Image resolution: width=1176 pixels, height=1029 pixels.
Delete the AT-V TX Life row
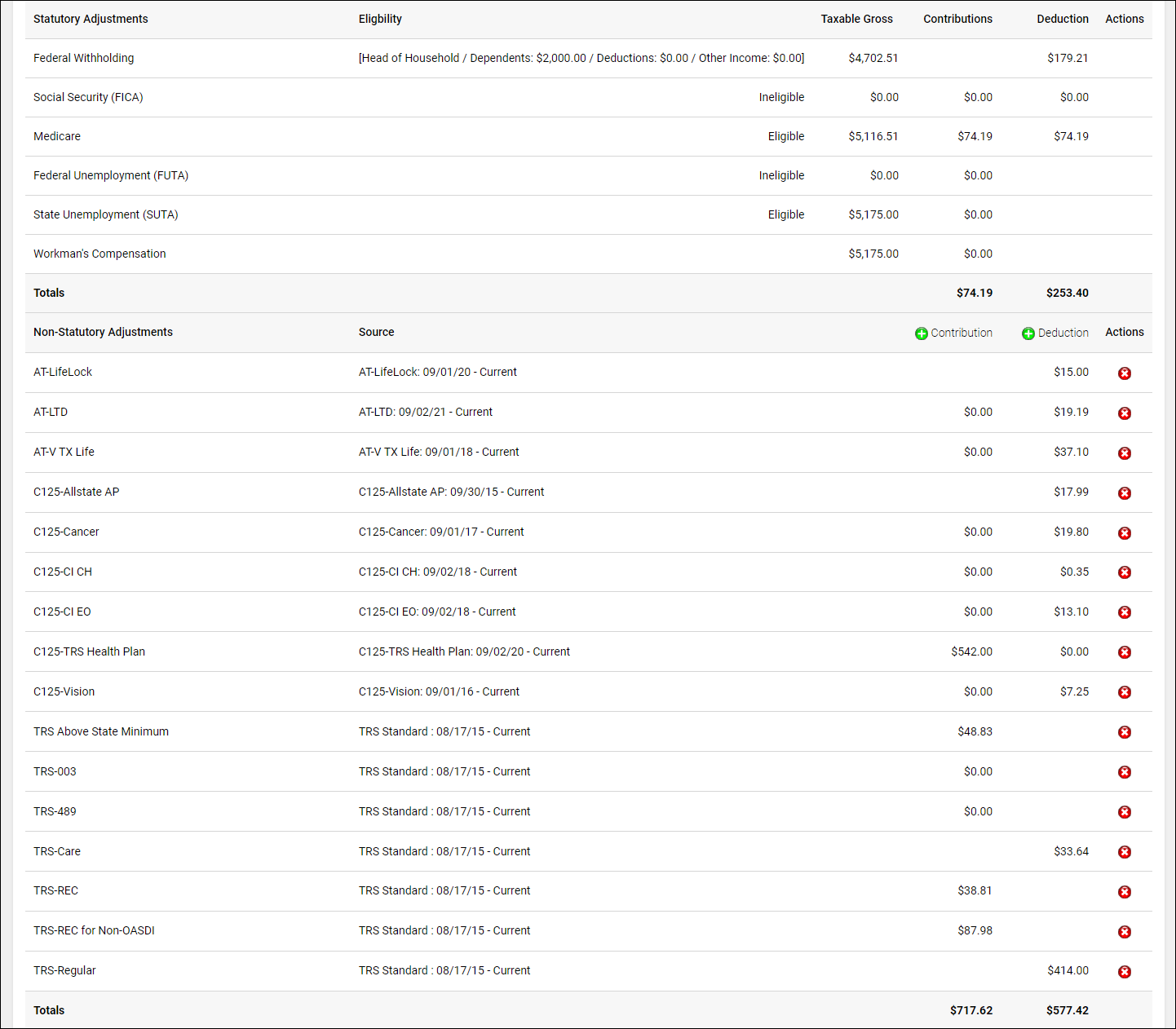coord(1124,453)
